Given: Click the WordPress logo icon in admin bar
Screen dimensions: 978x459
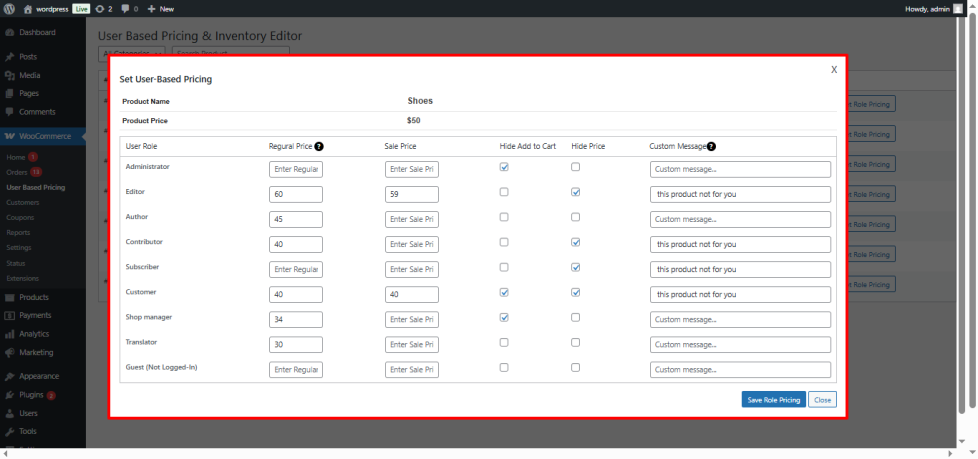Looking at the screenshot, I should coord(9,8).
